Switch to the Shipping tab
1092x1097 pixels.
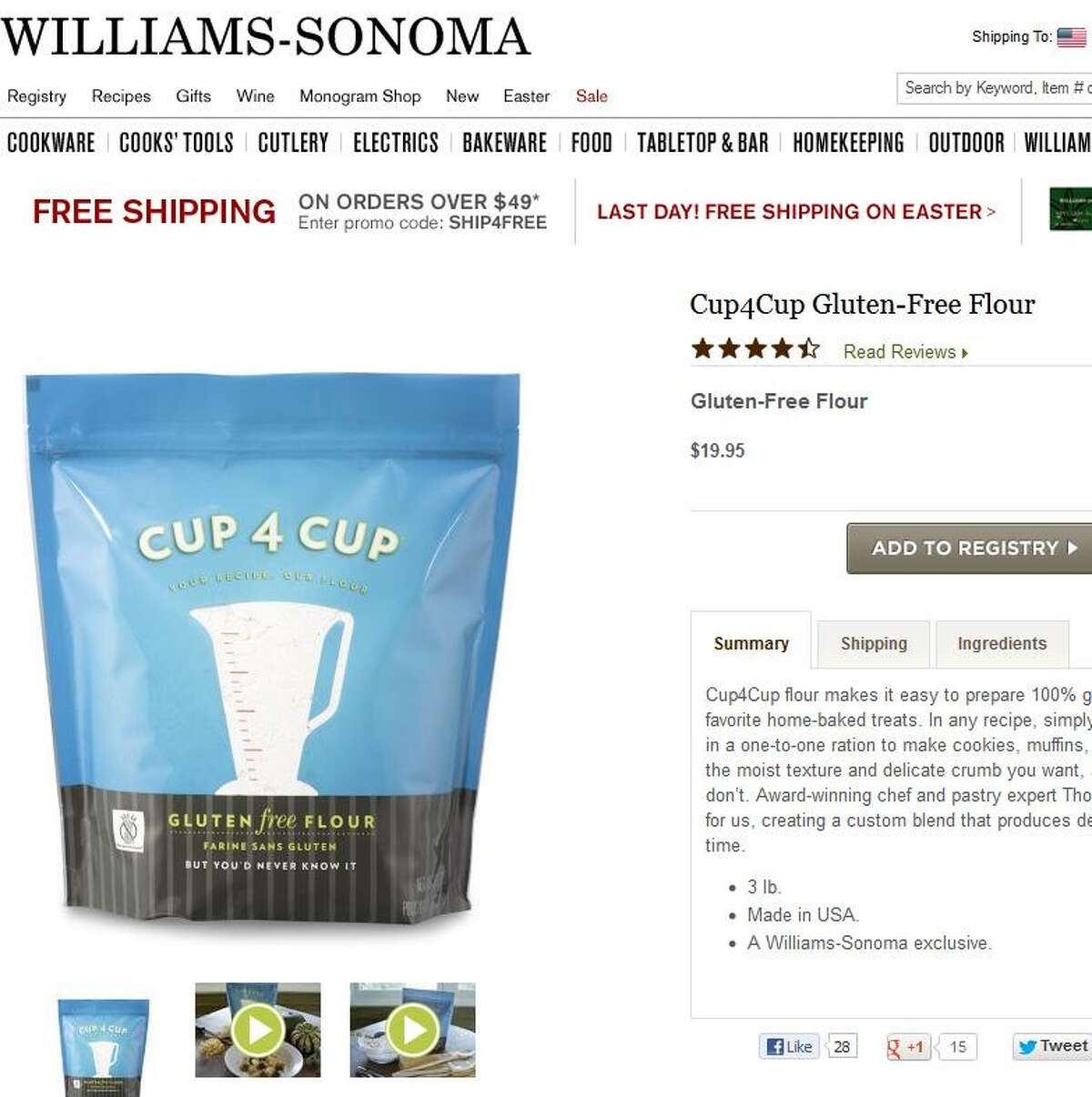874,644
